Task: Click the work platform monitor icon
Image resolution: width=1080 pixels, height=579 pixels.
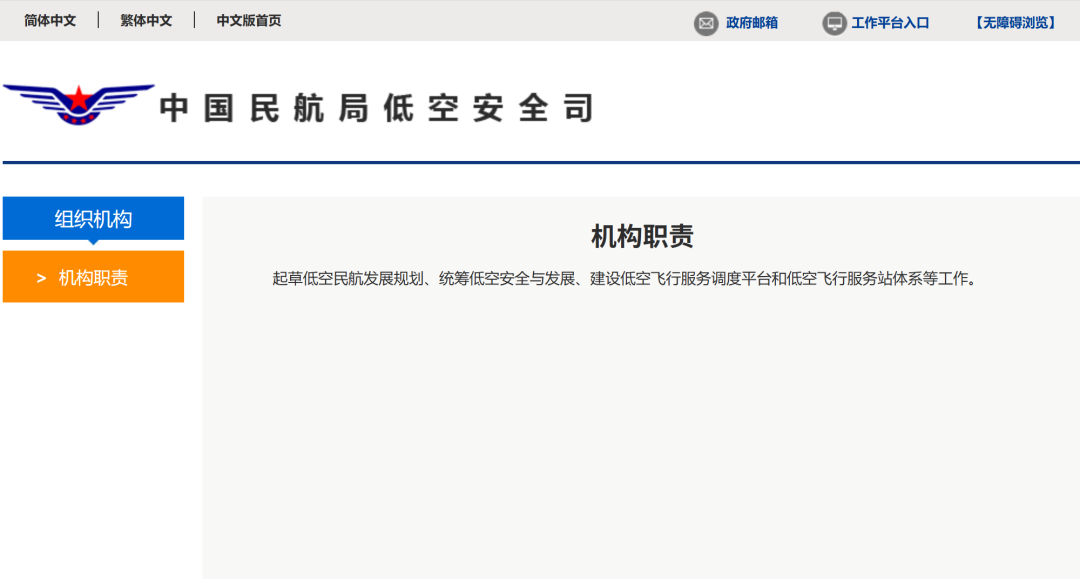Action: pos(834,23)
